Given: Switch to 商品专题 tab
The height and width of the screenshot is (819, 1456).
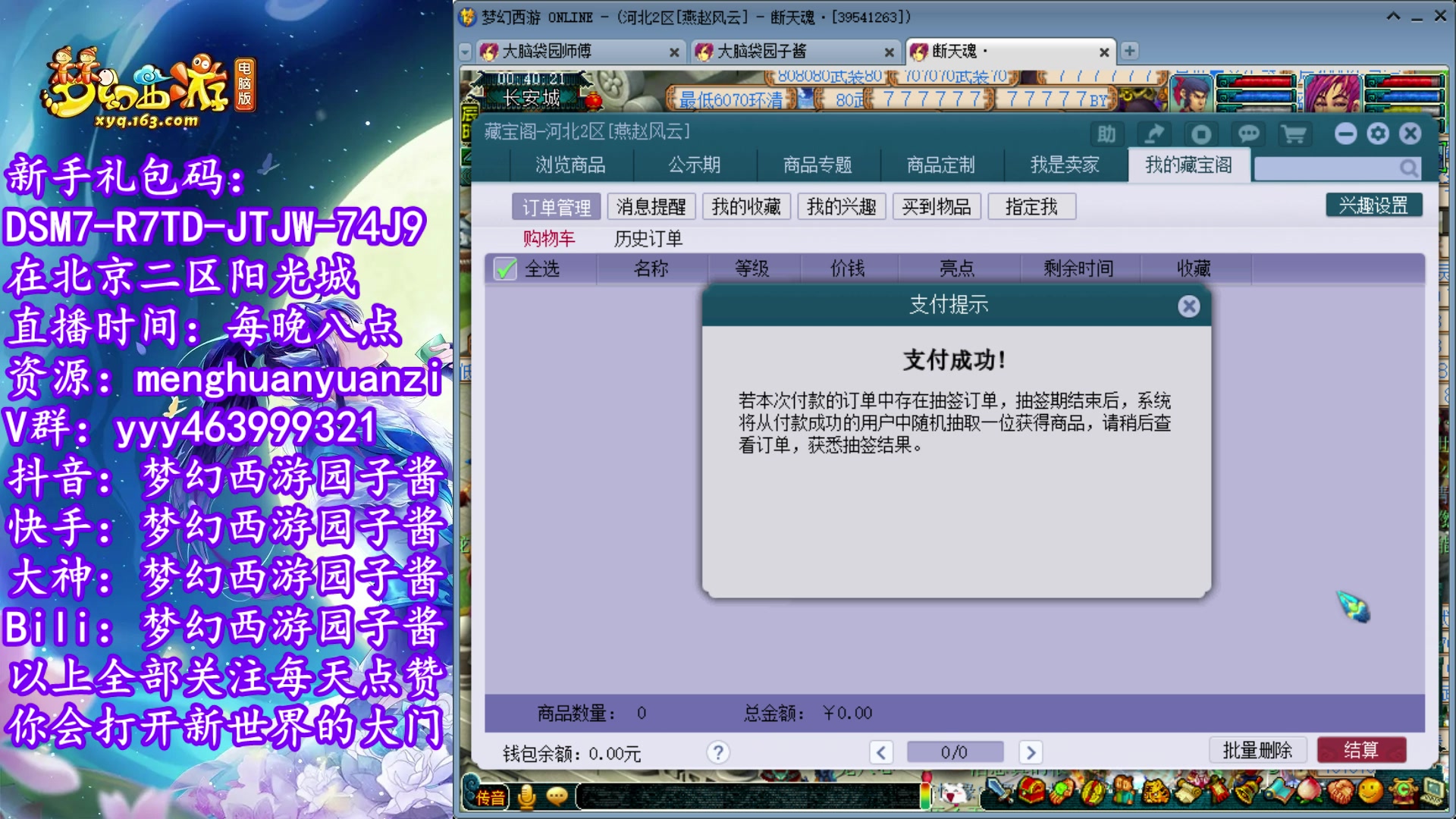Looking at the screenshot, I should pyautogui.click(x=817, y=165).
